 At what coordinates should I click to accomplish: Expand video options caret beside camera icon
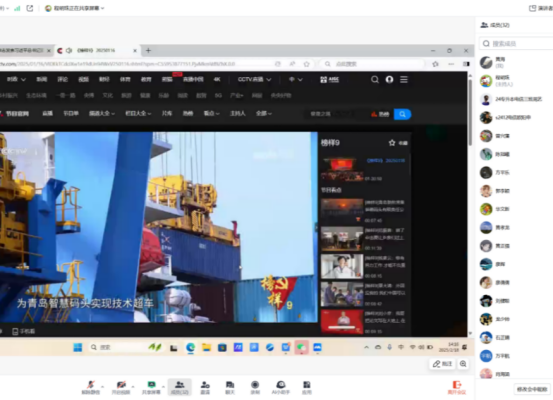pyautogui.click(x=133, y=387)
